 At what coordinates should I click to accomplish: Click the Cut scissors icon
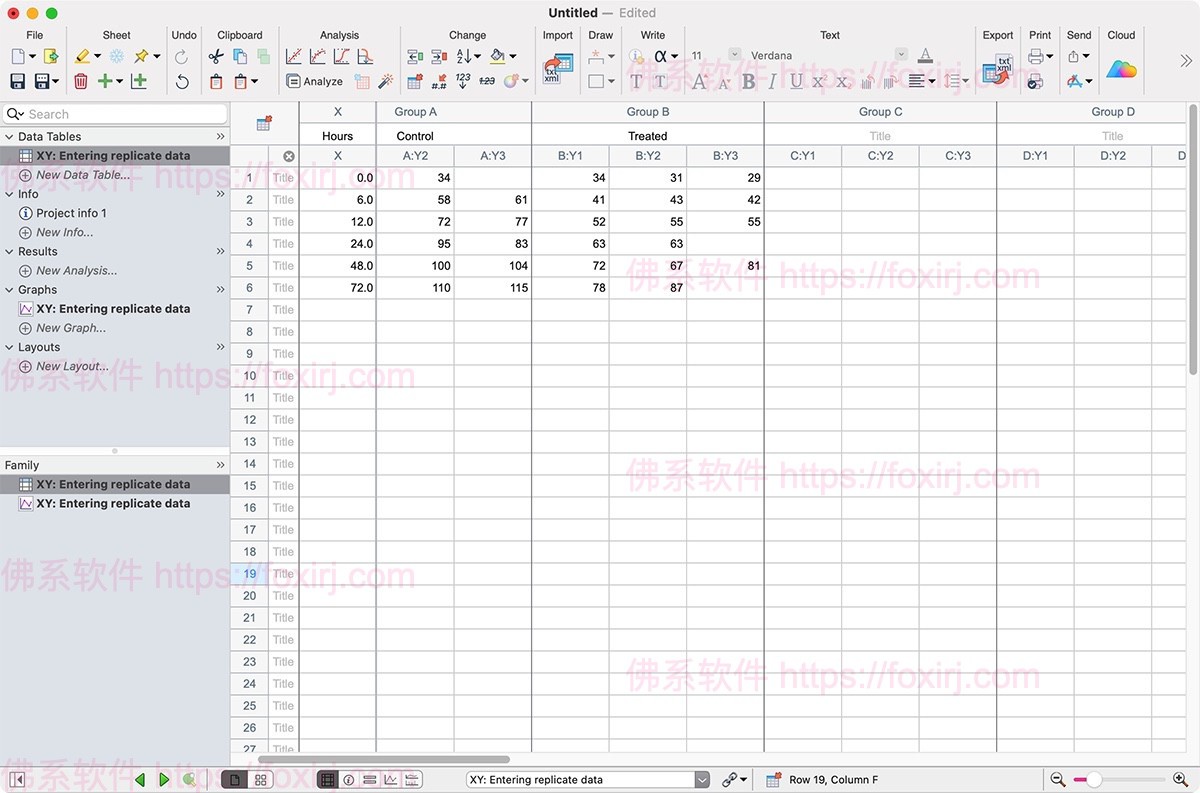pyautogui.click(x=216, y=57)
